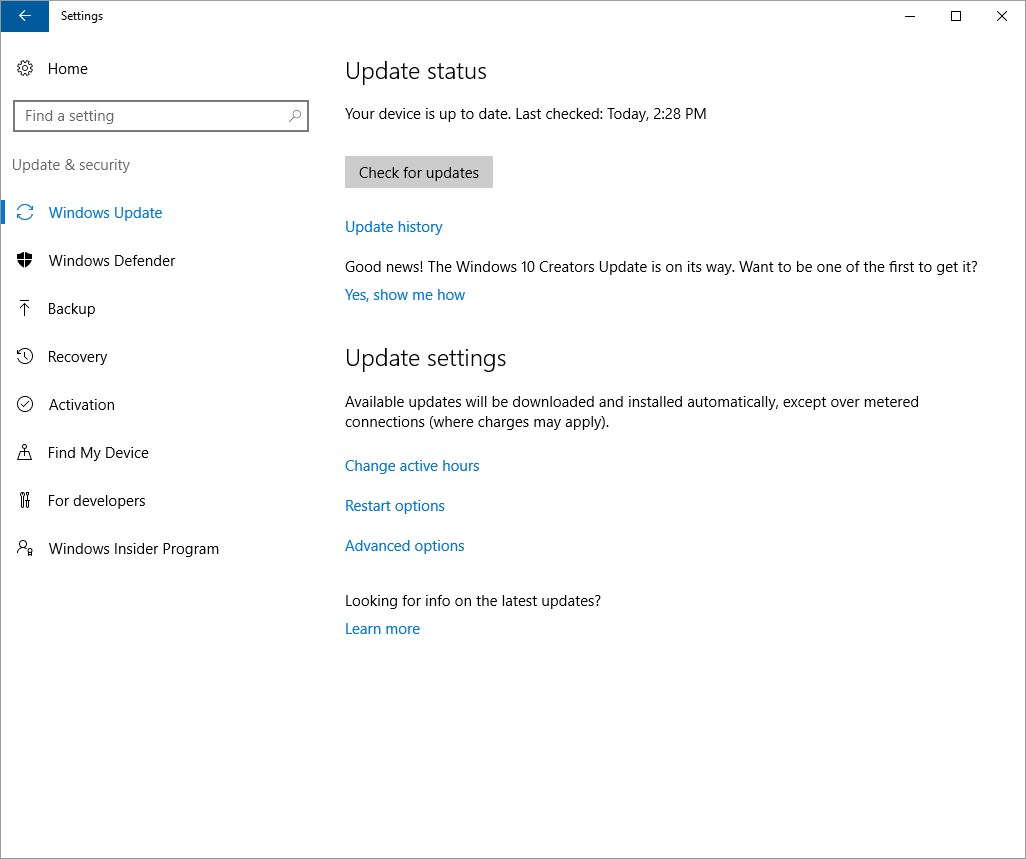Click the Recovery clock icon

coord(25,356)
